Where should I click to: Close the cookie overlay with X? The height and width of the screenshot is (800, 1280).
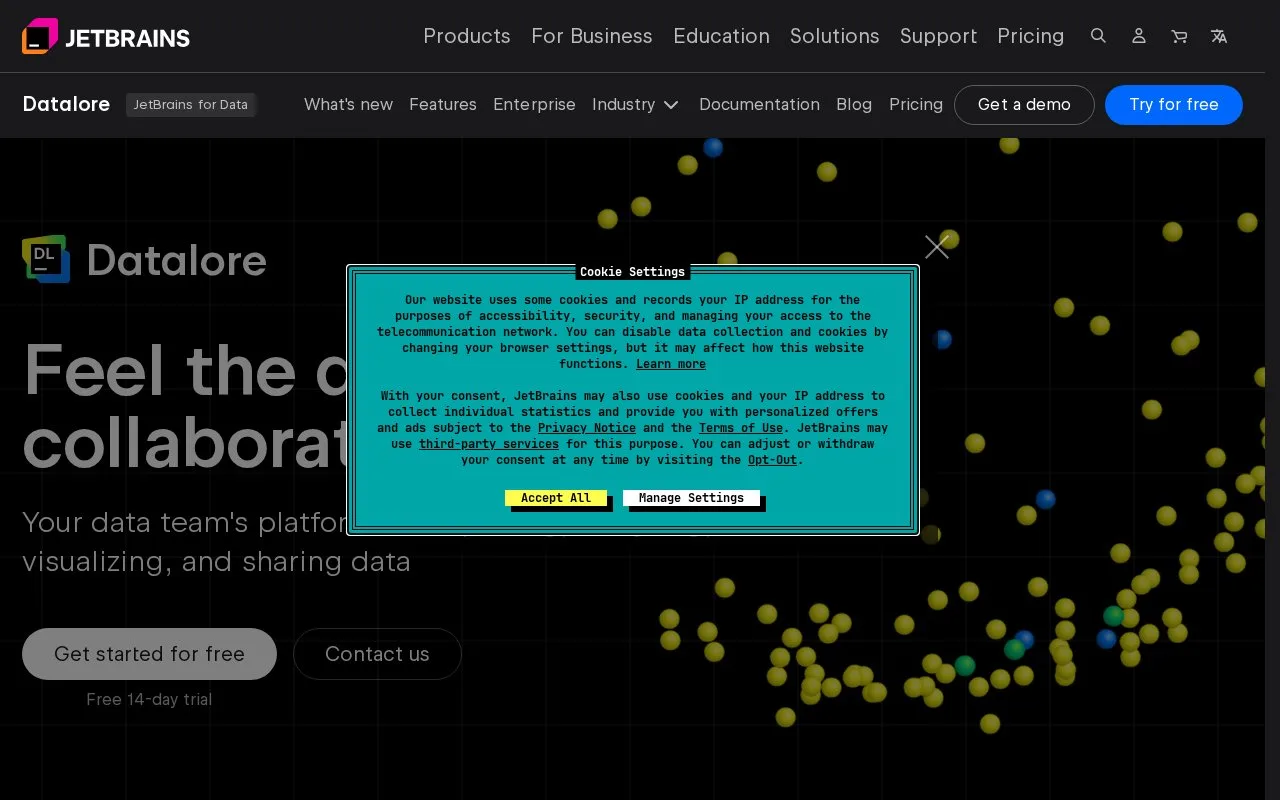point(937,247)
